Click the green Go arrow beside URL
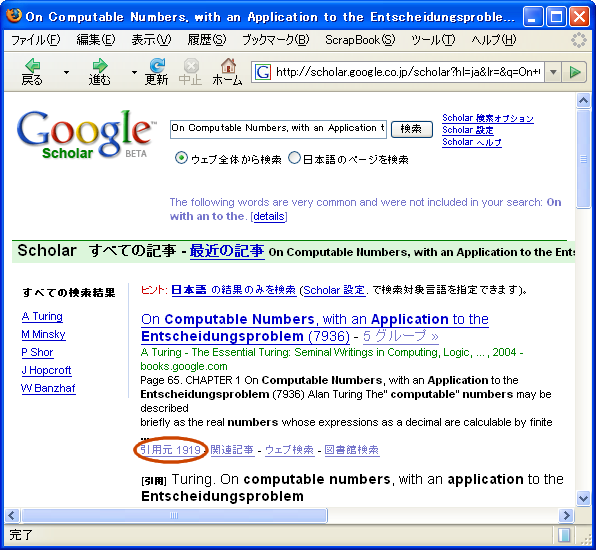The image size is (596, 550). pyautogui.click(x=575, y=71)
